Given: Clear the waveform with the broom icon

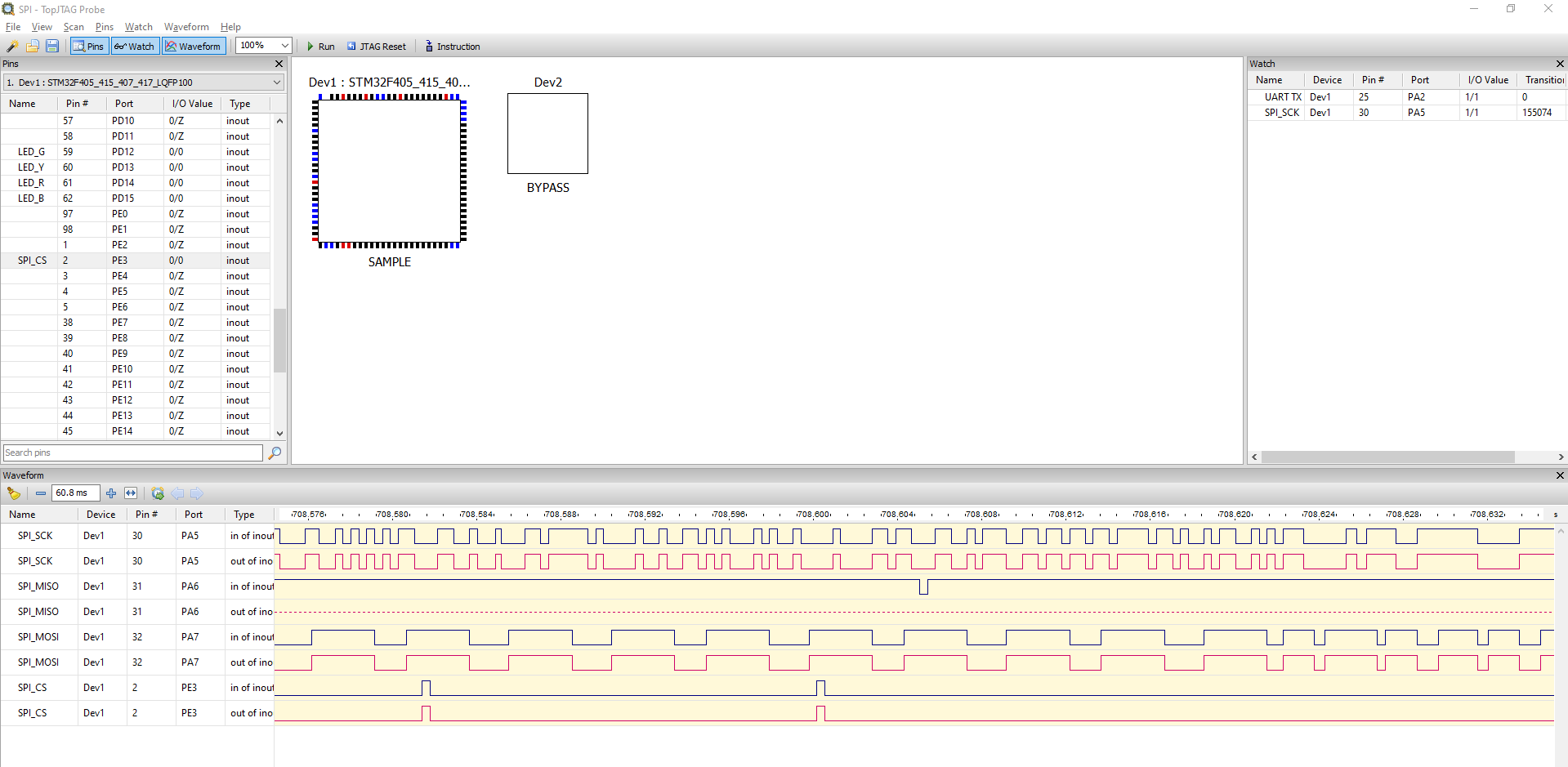Looking at the screenshot, I should (14, 493).
